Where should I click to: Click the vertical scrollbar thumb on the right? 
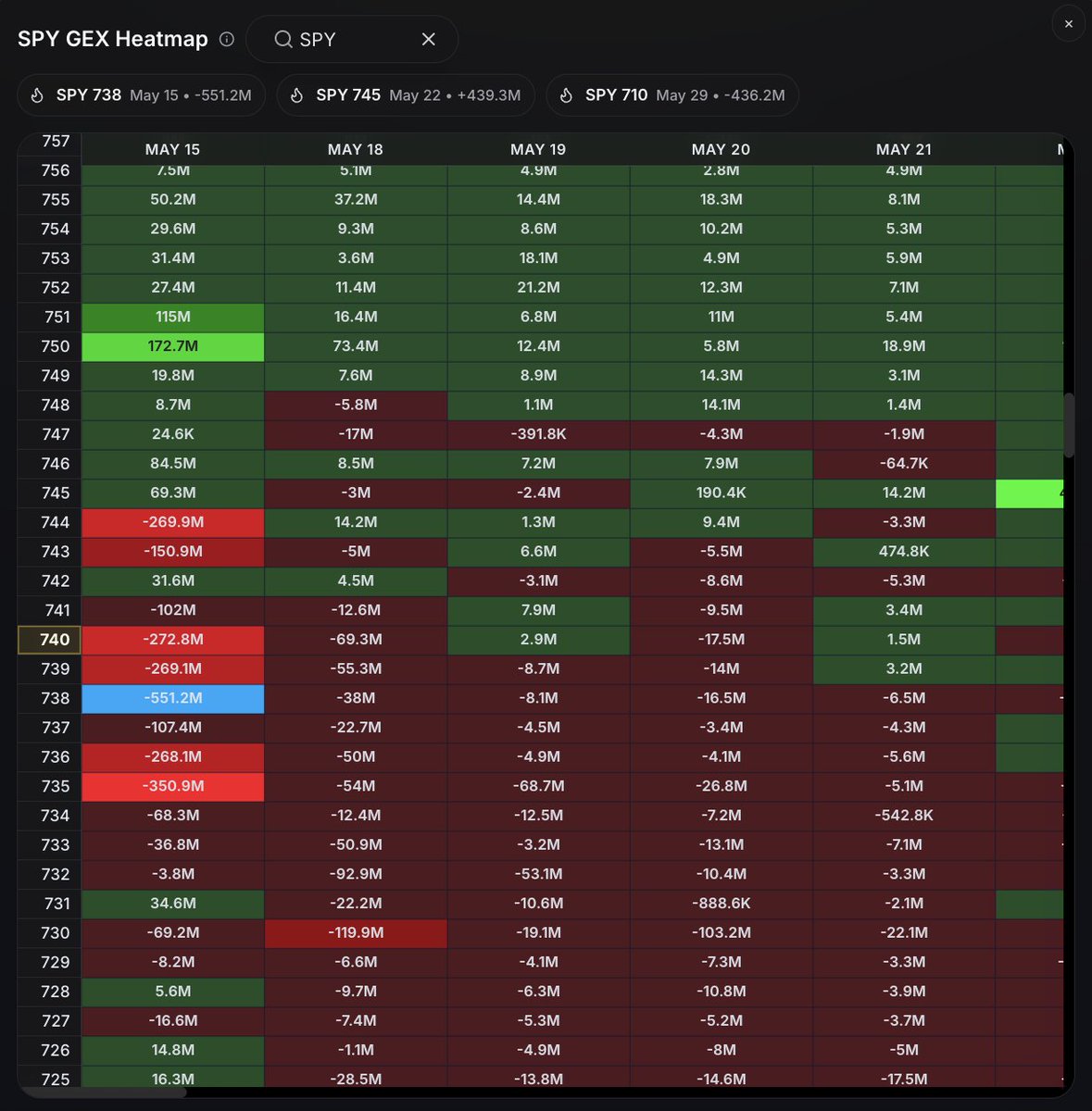pos(1069,426)
